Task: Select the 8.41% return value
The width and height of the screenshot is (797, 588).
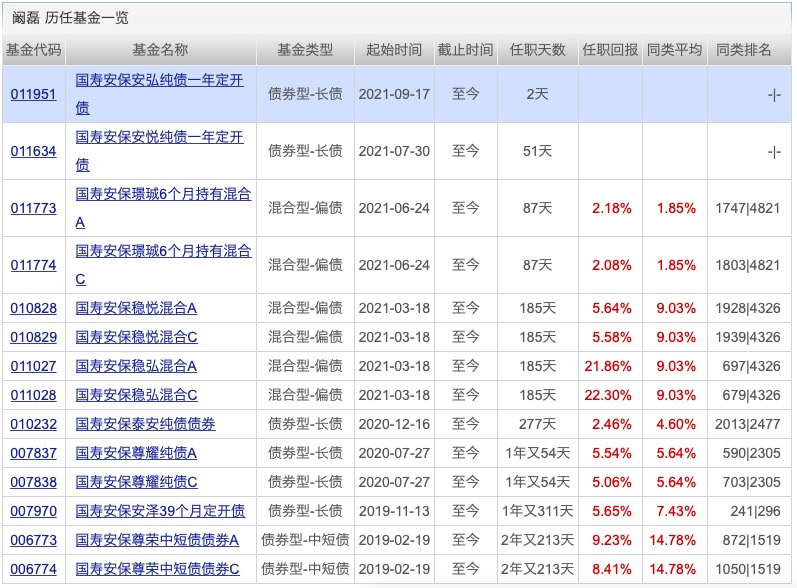Action: click(611, 569)
